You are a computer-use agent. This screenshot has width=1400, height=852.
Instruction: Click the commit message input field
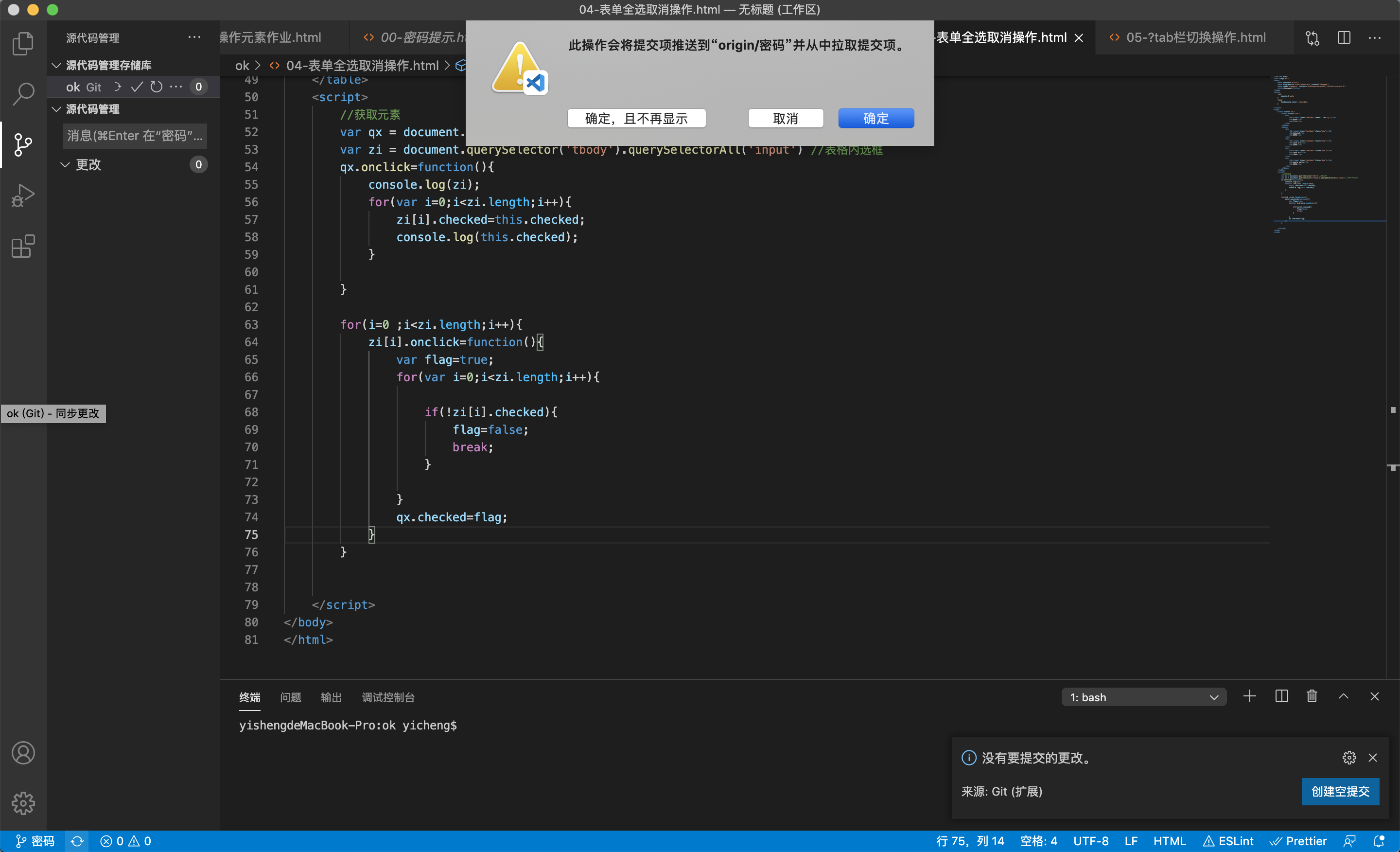135,136
